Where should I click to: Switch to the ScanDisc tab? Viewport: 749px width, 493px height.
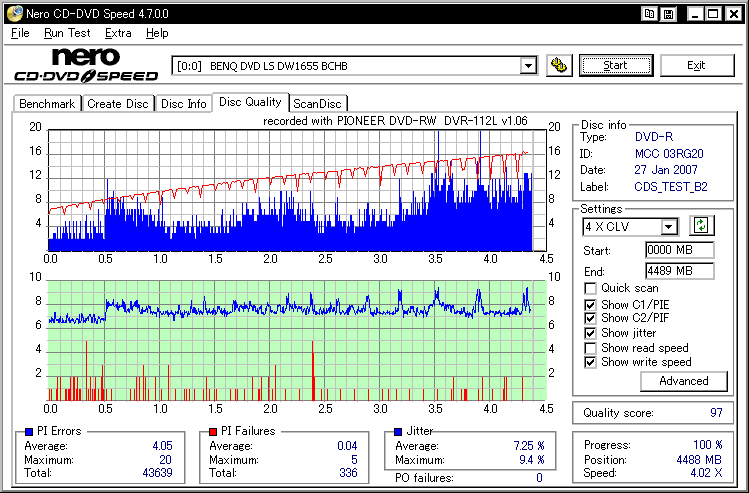[317, 104]
